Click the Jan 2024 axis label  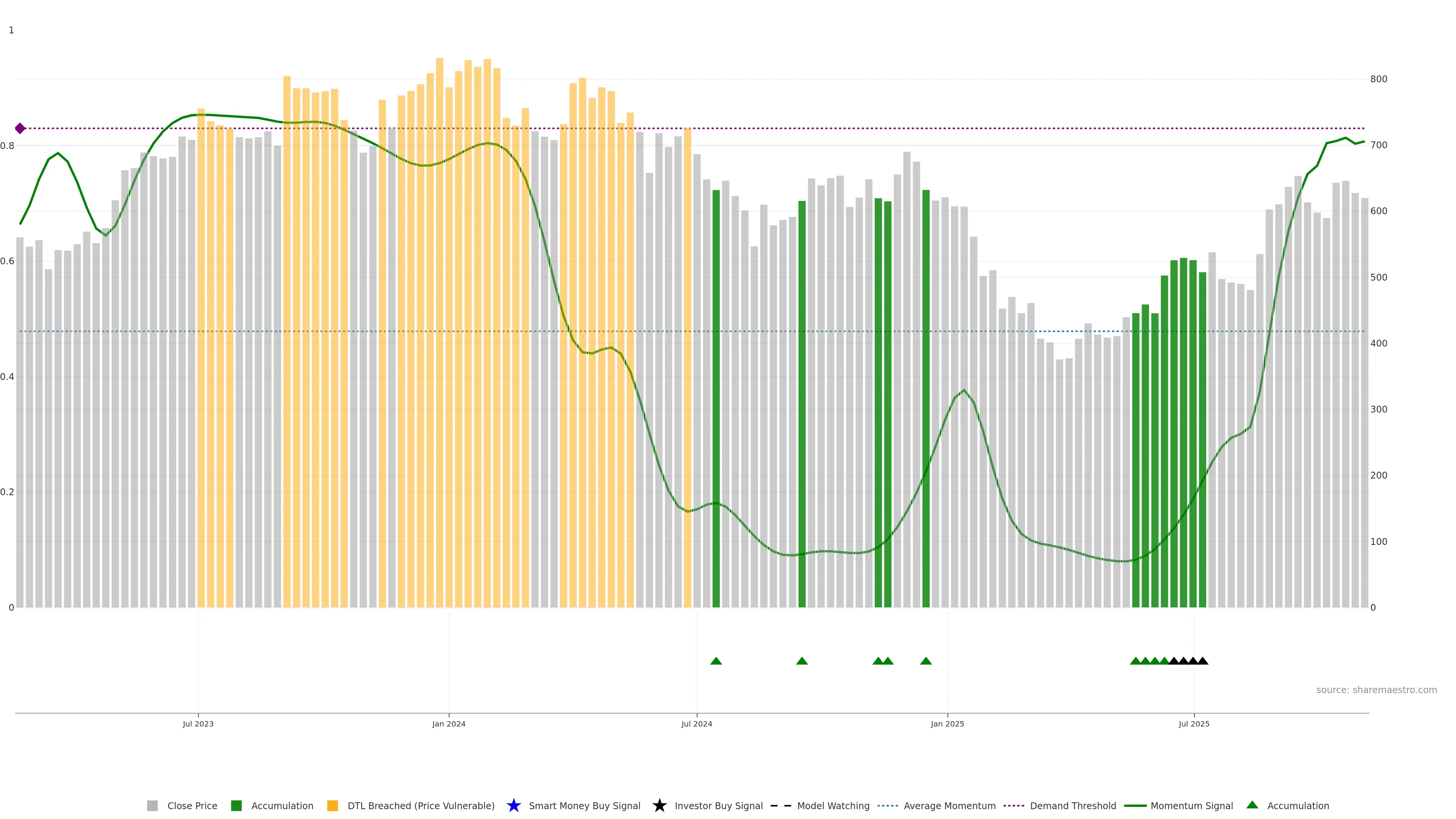click(x=448, y=723)
